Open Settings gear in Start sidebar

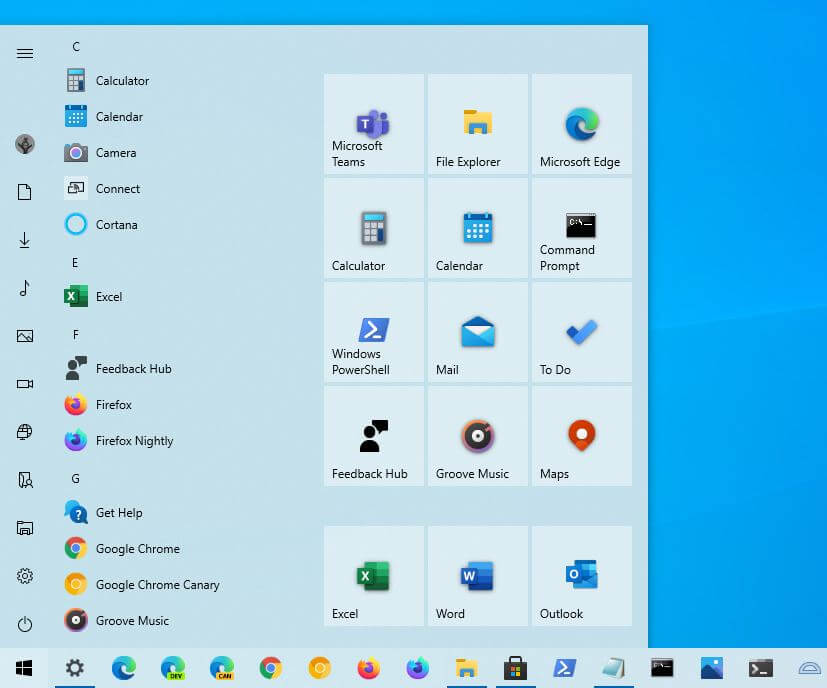(25, 576)
